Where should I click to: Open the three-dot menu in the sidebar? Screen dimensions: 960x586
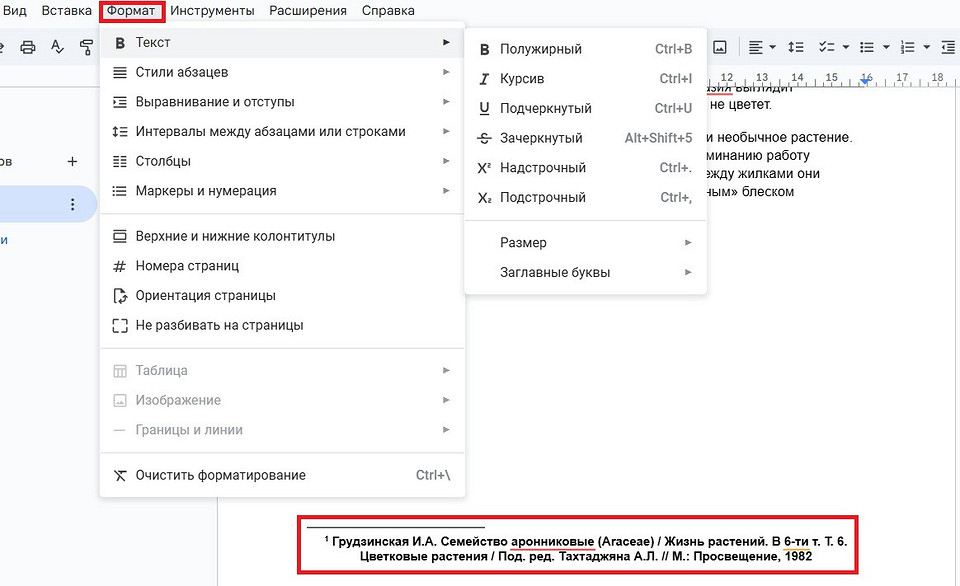coord(72,203)
